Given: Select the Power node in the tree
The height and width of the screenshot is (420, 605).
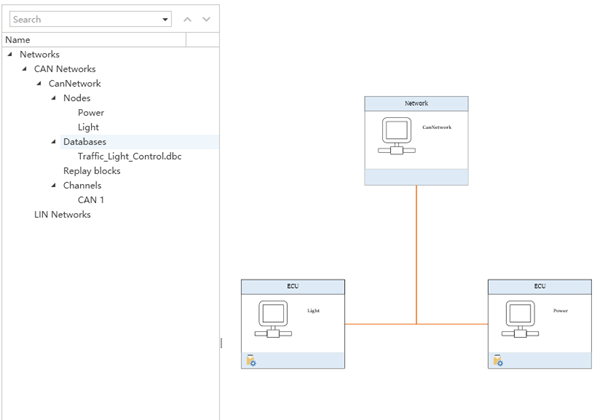Looking at the screenshot, I should tap(90, 113).
